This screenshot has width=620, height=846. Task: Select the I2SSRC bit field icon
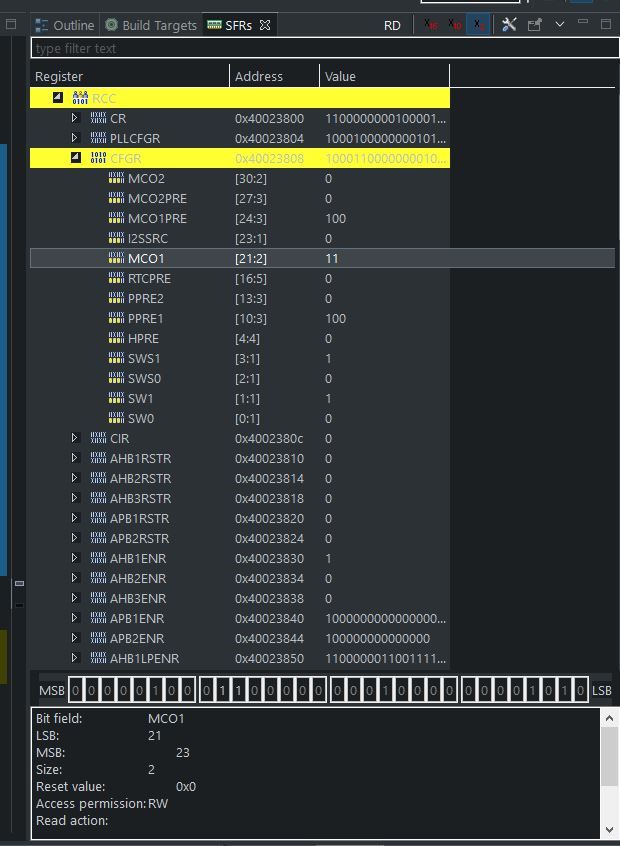point(116,237)
